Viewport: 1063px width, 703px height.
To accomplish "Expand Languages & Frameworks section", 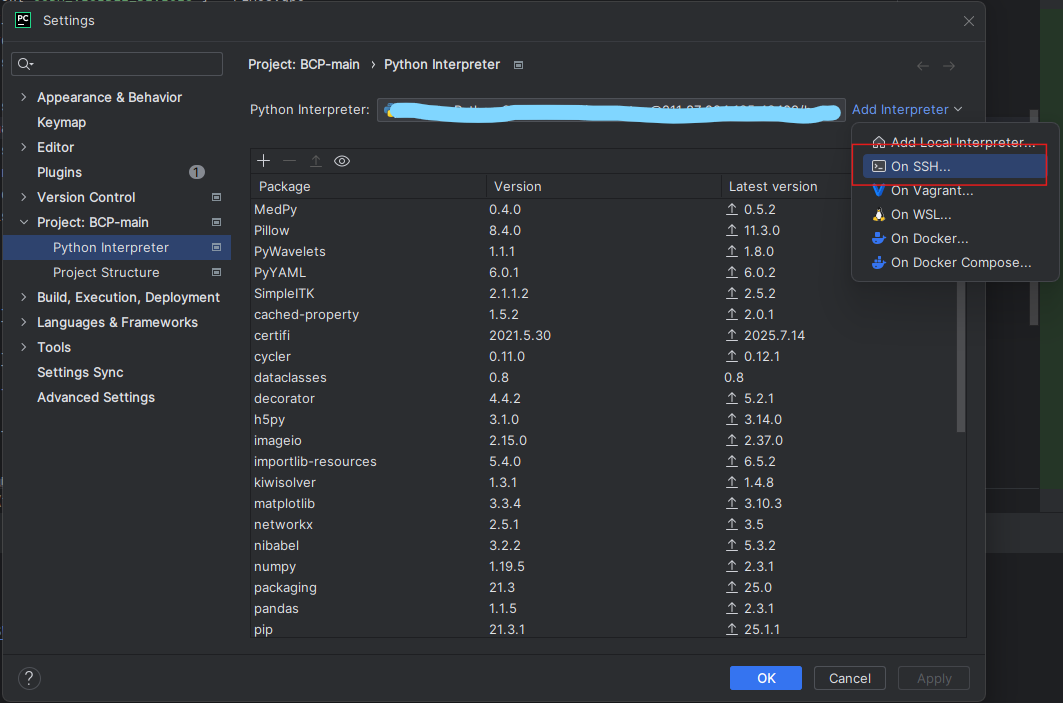I will coord(24,322).
